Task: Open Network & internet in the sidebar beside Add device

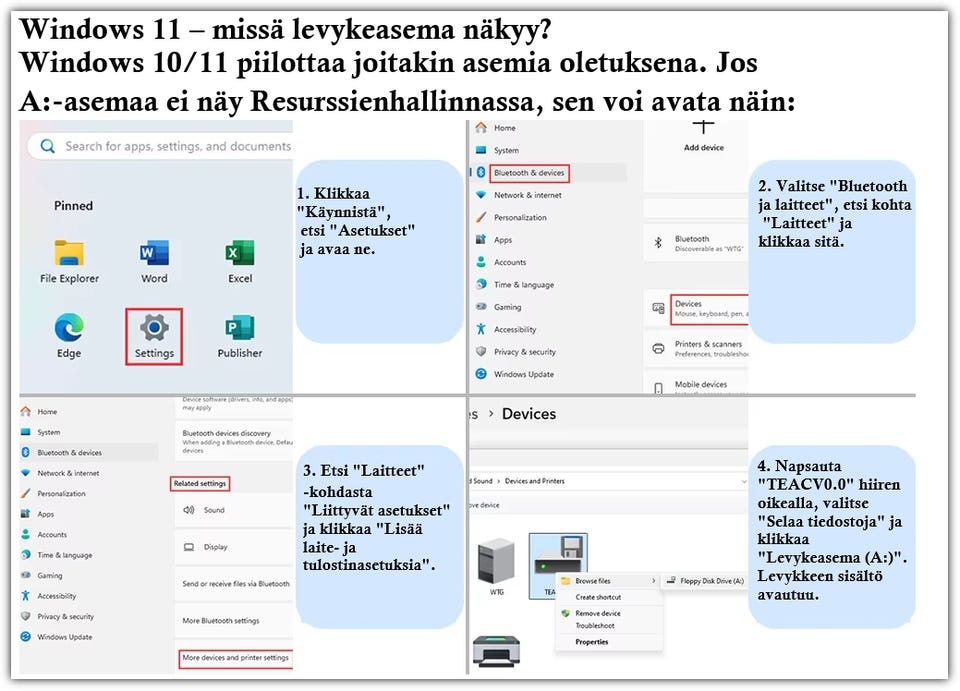Action: click(527, 195)
